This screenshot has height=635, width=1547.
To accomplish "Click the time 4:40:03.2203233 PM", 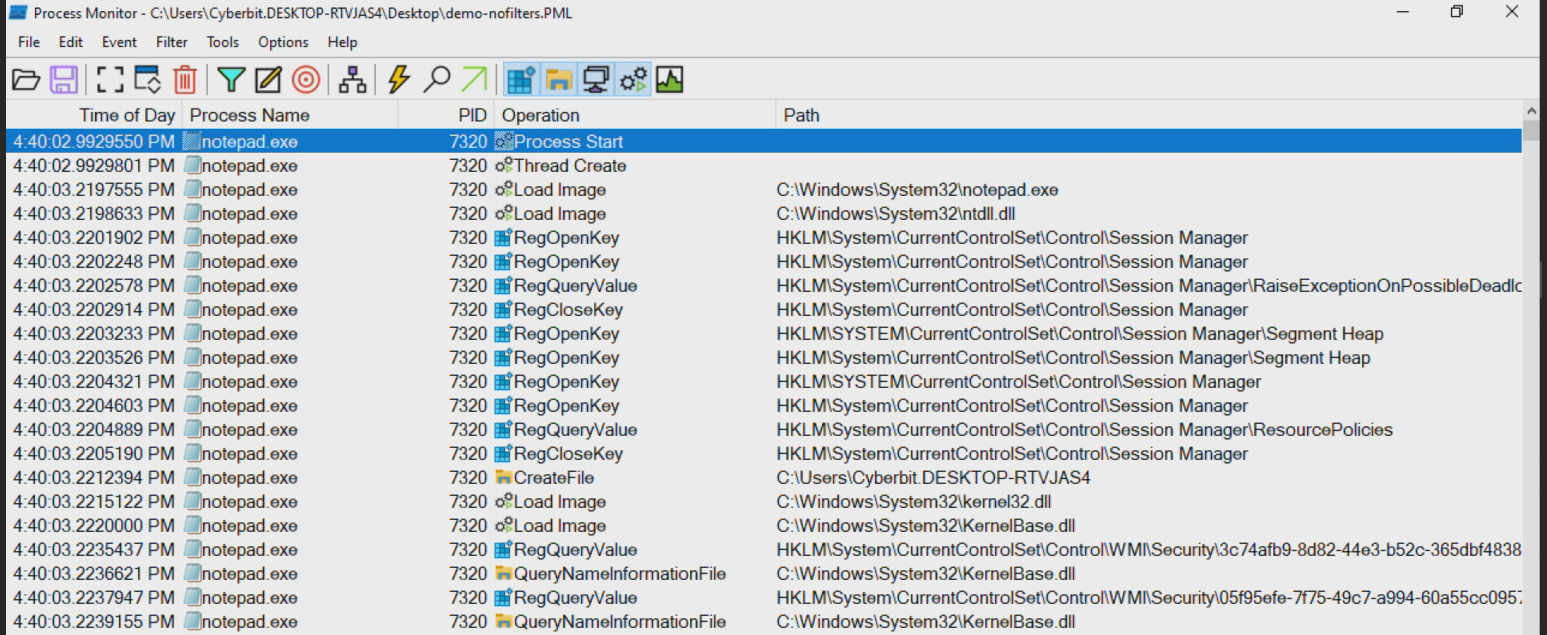I will [x=94, y=334].
